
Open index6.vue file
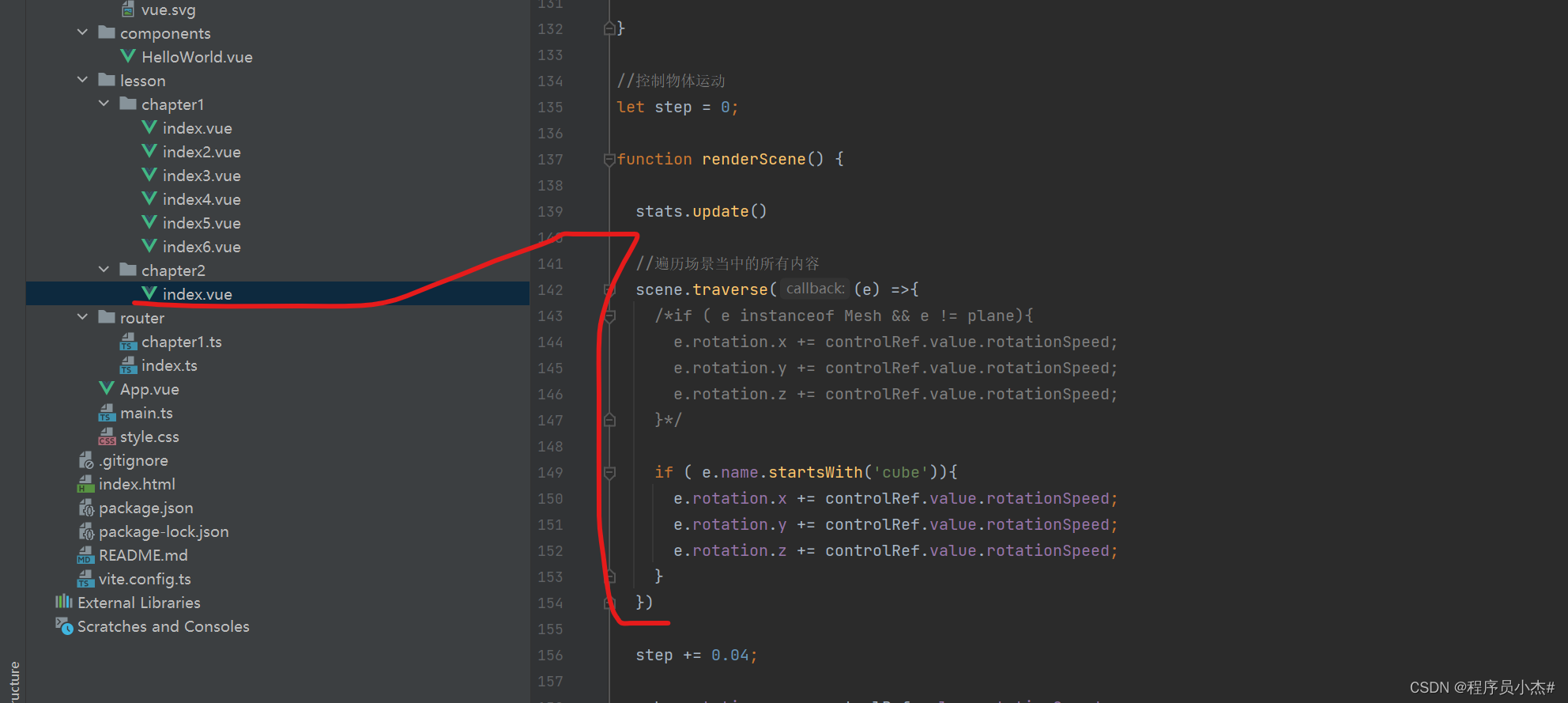pos(202,247)
